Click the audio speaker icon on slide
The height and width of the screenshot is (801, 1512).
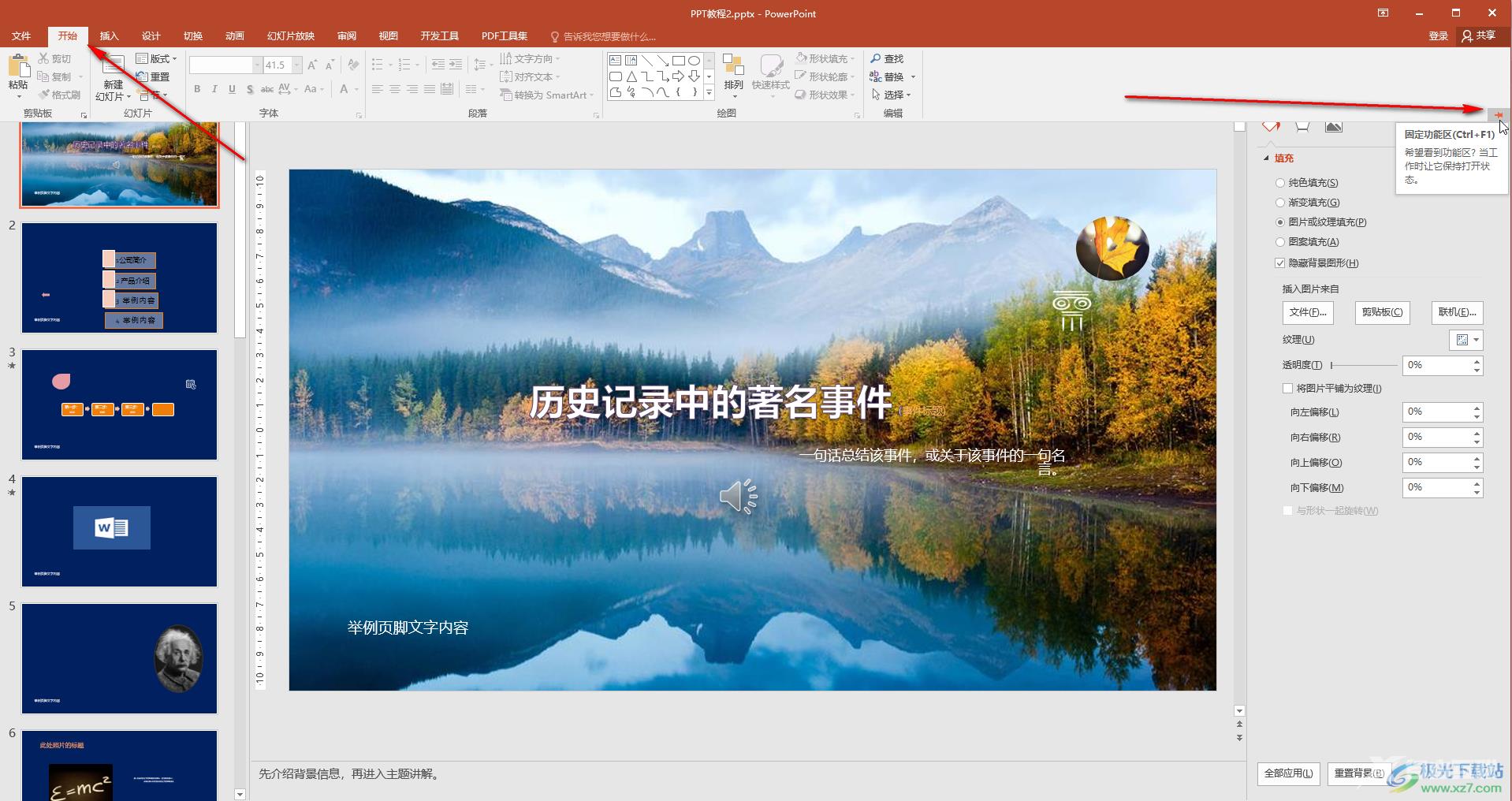click(x=738, y=497)
